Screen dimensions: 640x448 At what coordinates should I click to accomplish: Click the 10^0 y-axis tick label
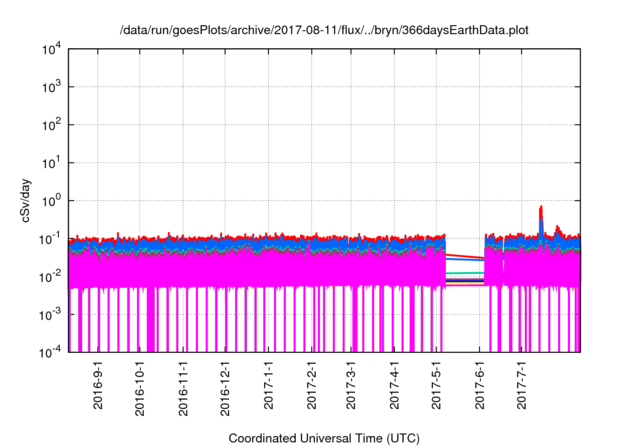[x=52, y=202]
